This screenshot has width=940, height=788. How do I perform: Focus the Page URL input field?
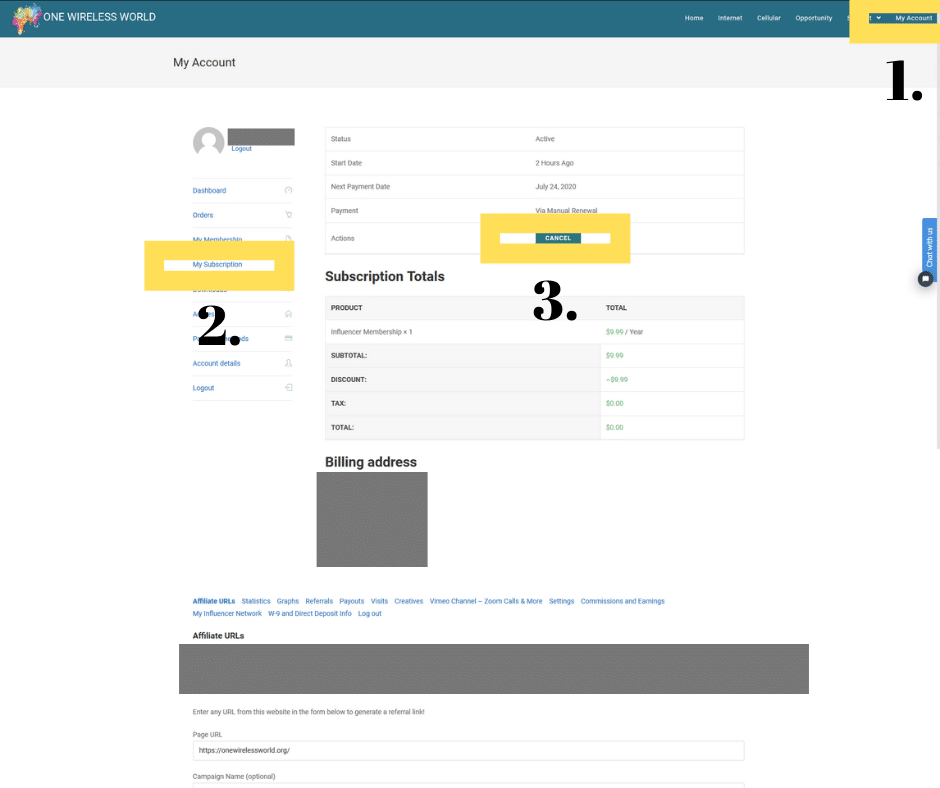click(x=468, y=750)
